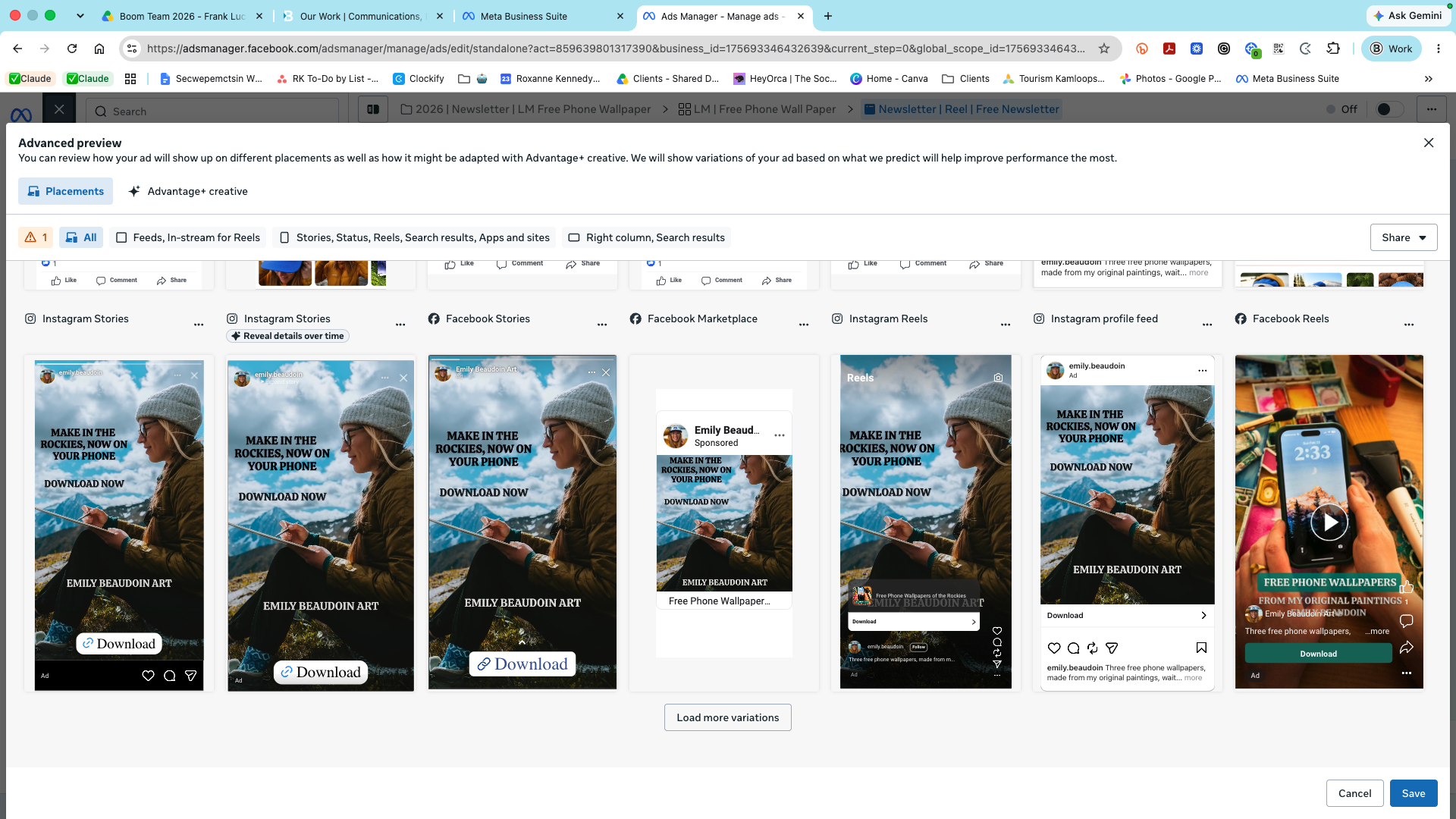This screenshot has height=819, width=1456.
Task: Open options menu for Instagram profile feed
Action: point(1207,325)
